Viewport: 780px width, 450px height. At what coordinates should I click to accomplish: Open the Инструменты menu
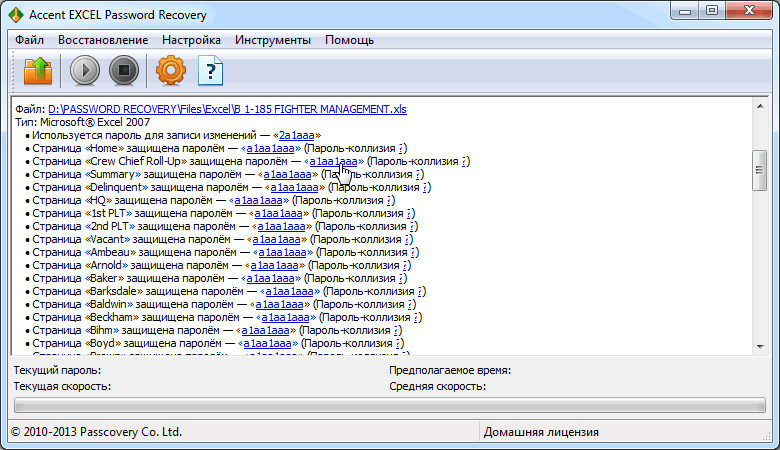point(273,40)
